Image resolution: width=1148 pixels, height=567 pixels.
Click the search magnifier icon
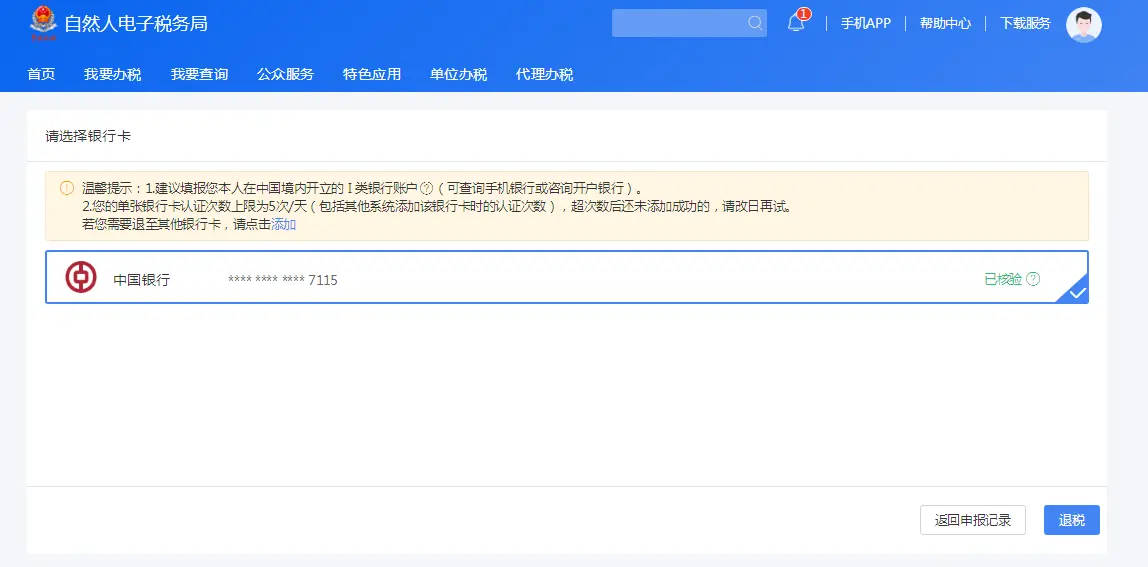755,23
